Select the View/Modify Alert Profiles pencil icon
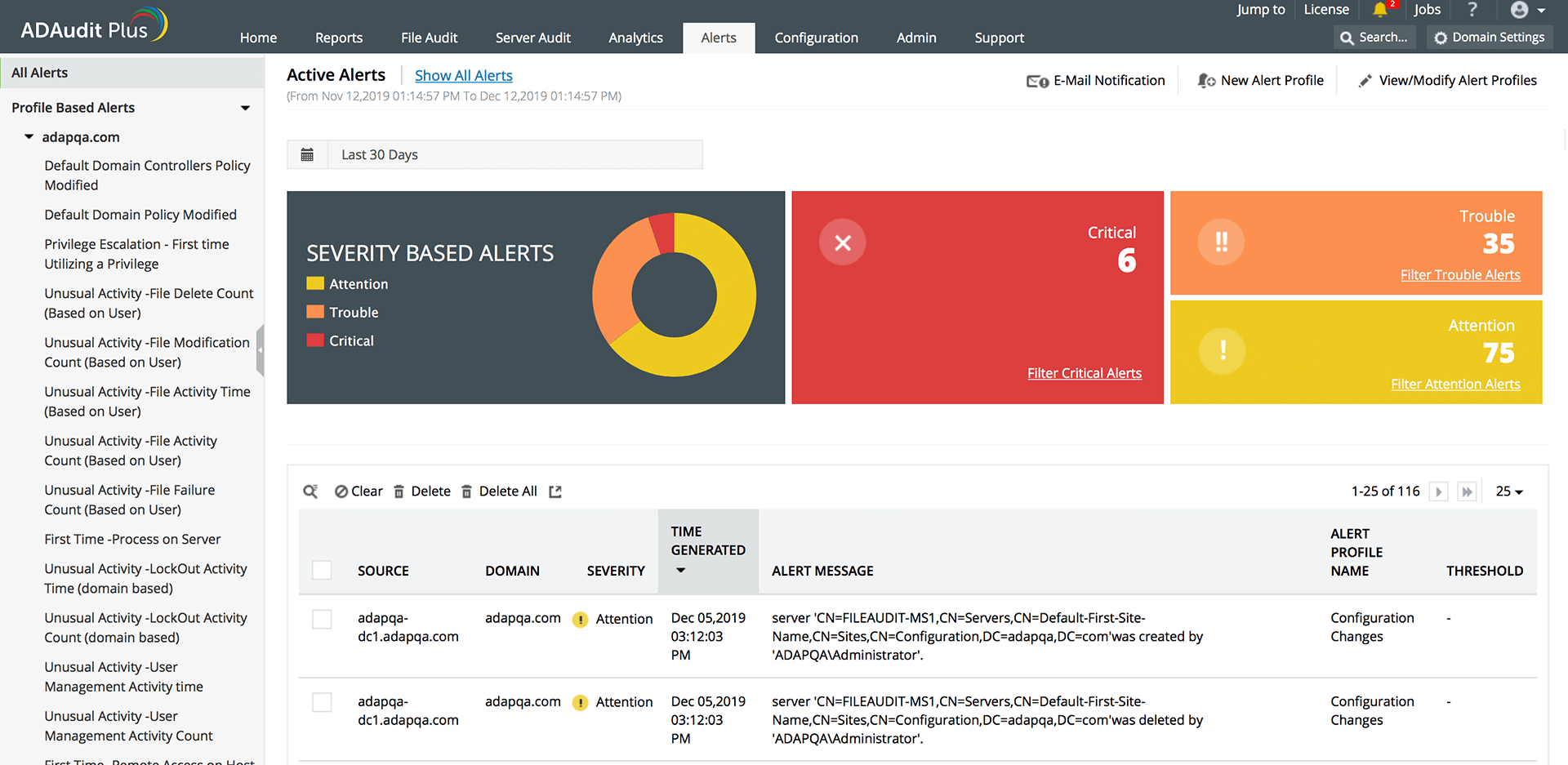1568x765 pixels. tap(1365, 80)
